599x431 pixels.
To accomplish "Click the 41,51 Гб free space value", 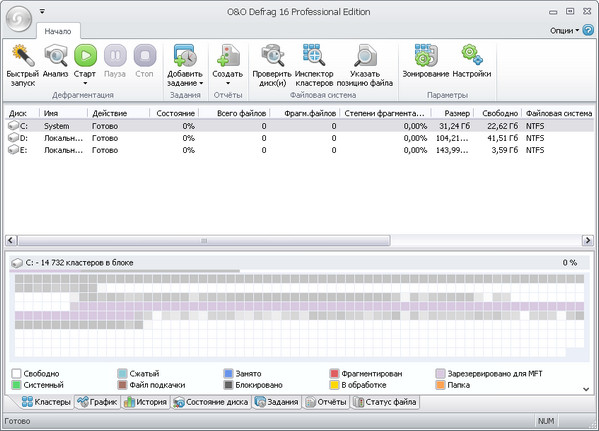I will pyautogui.click(x=502, y=138).
